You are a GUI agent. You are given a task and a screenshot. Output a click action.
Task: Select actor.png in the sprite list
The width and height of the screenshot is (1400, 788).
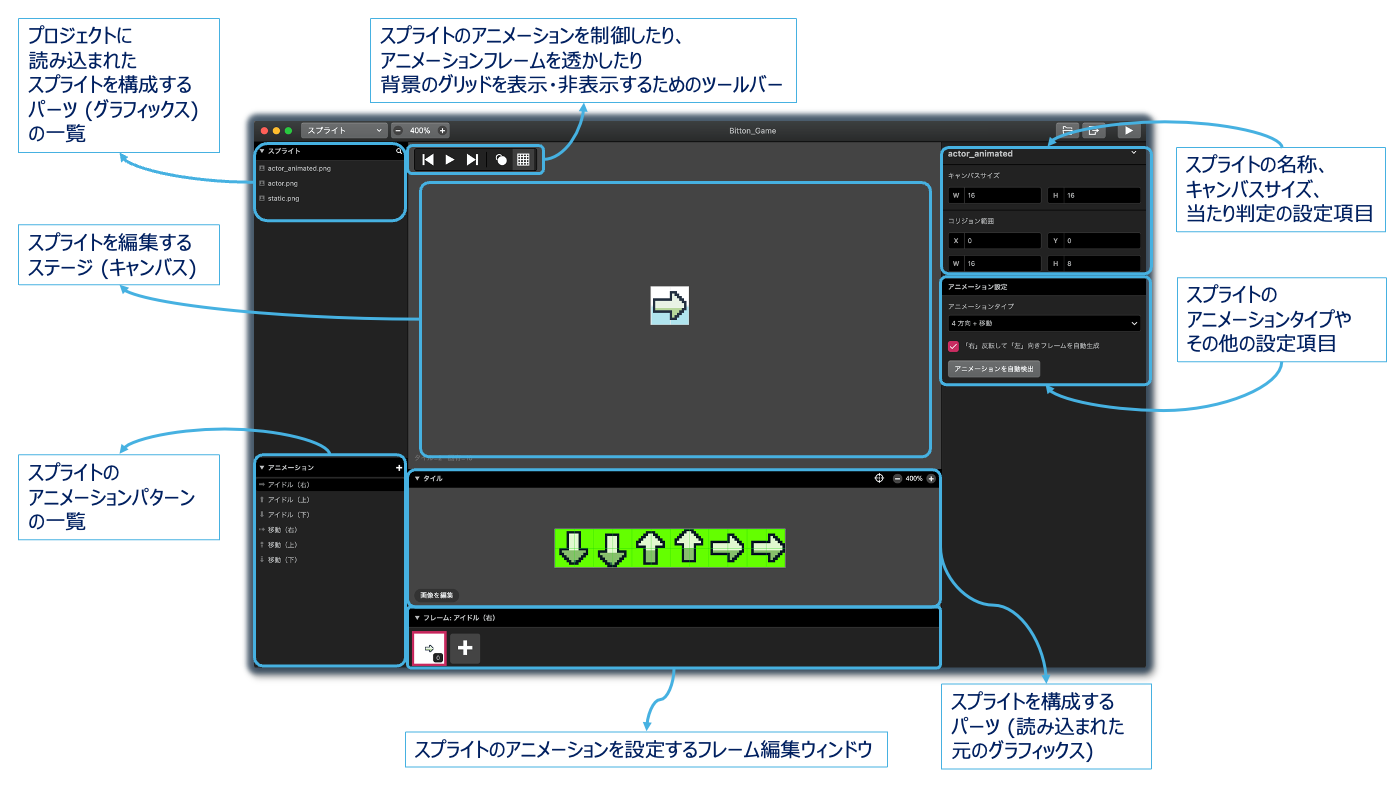(284, 183)
